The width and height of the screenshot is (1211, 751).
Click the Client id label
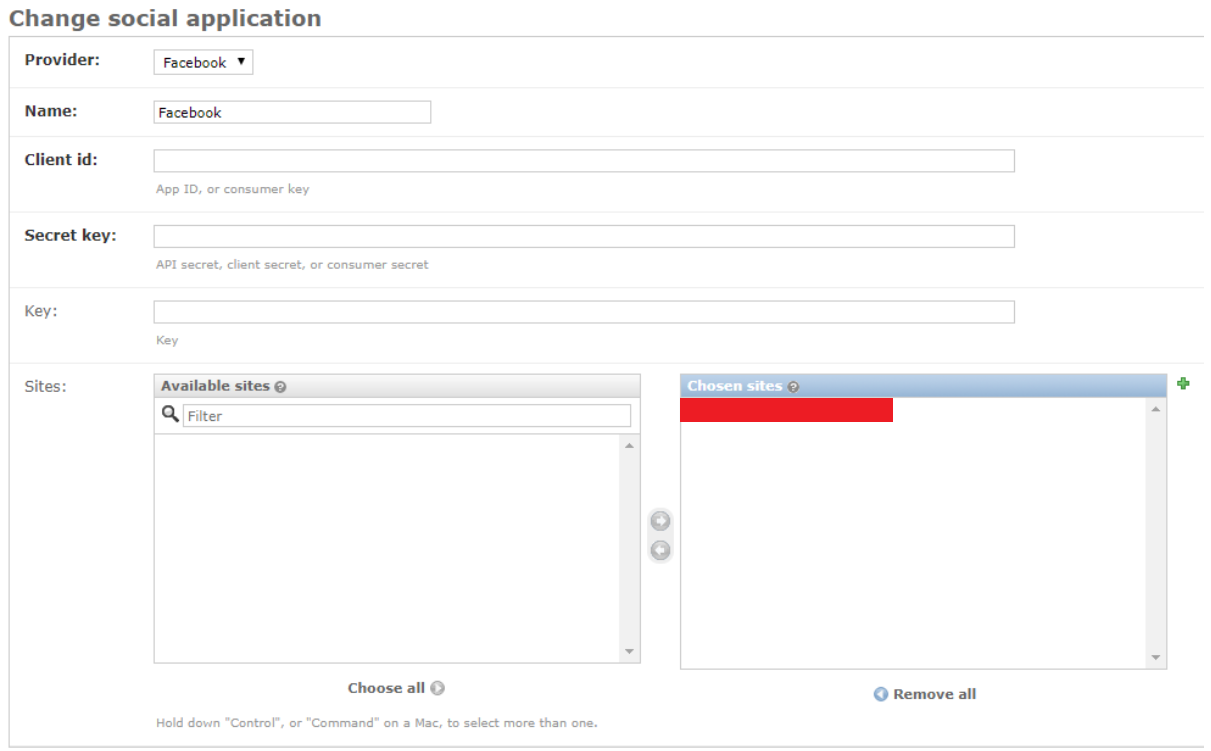pyautogui.click(x=60, y=160)
